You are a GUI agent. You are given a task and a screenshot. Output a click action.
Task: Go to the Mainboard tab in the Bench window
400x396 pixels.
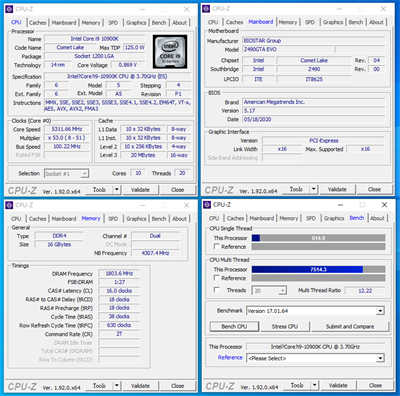tap(262, 218)
